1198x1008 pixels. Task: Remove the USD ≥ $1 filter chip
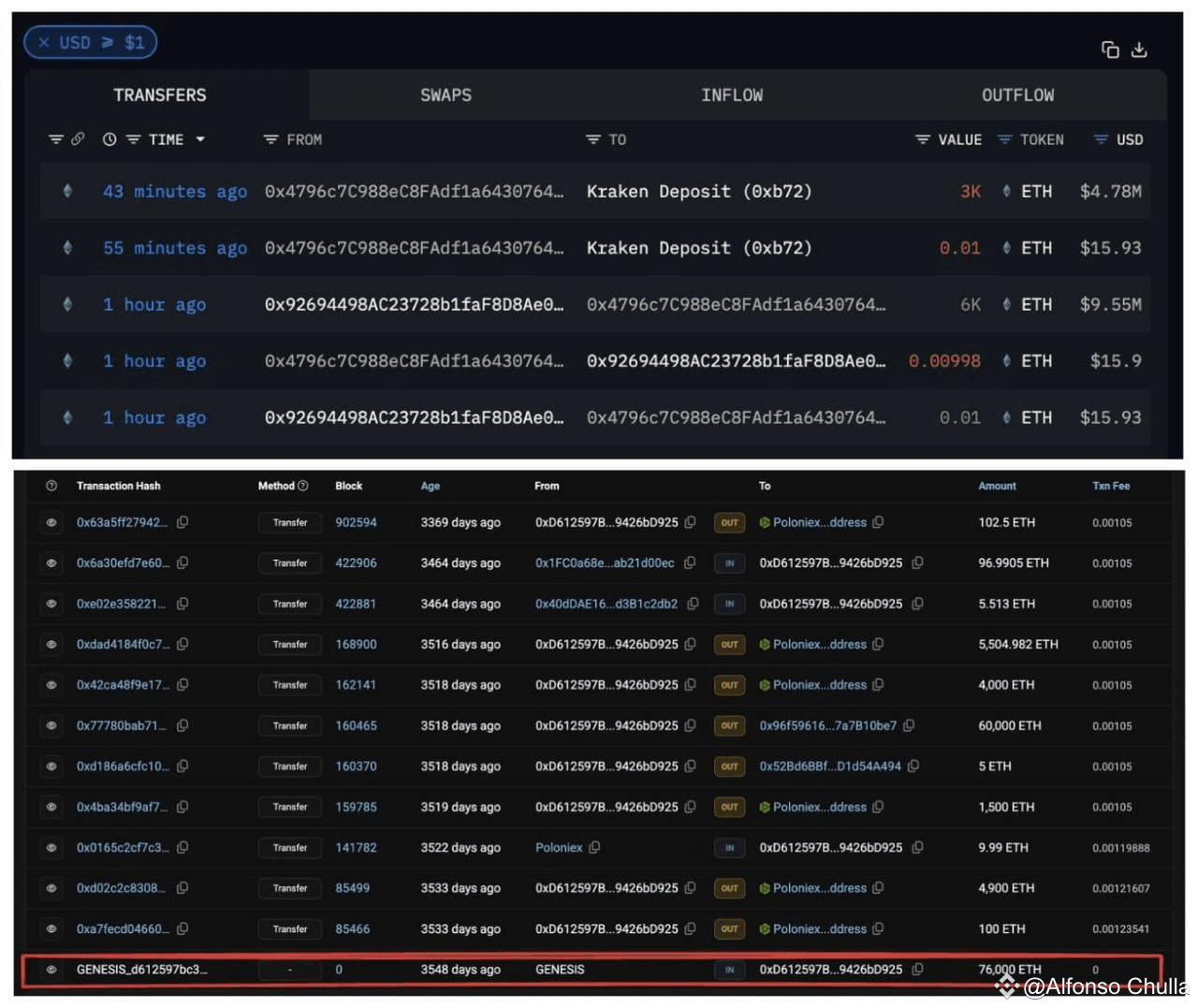(44, 42)
